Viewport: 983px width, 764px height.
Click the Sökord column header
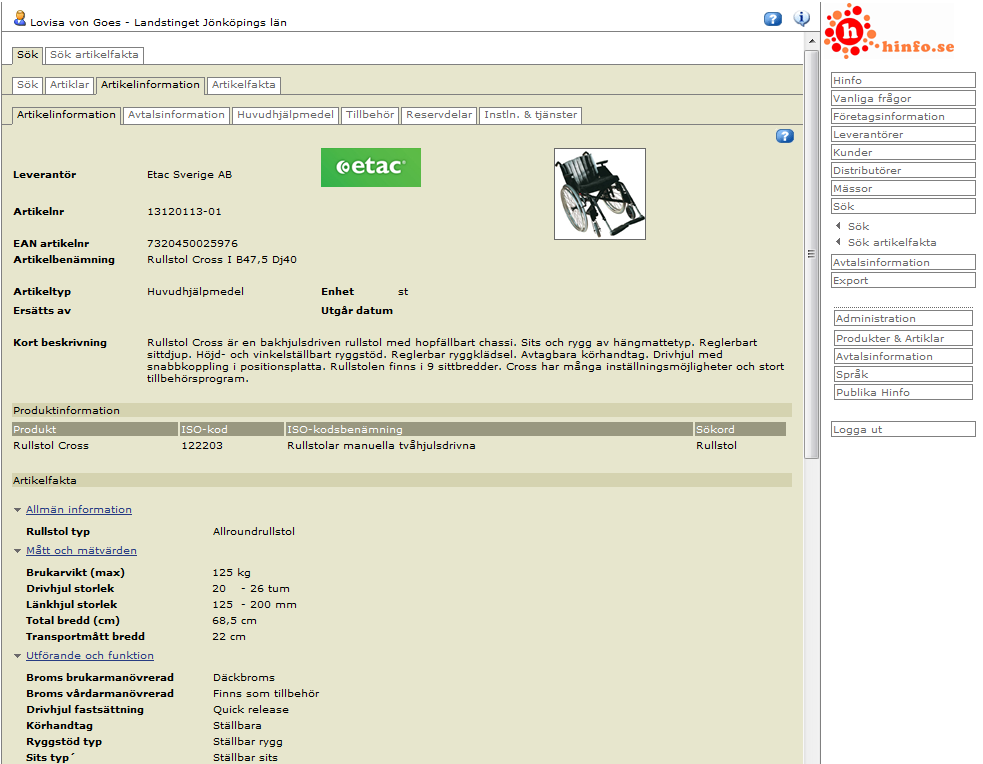(x=740, y=429)
